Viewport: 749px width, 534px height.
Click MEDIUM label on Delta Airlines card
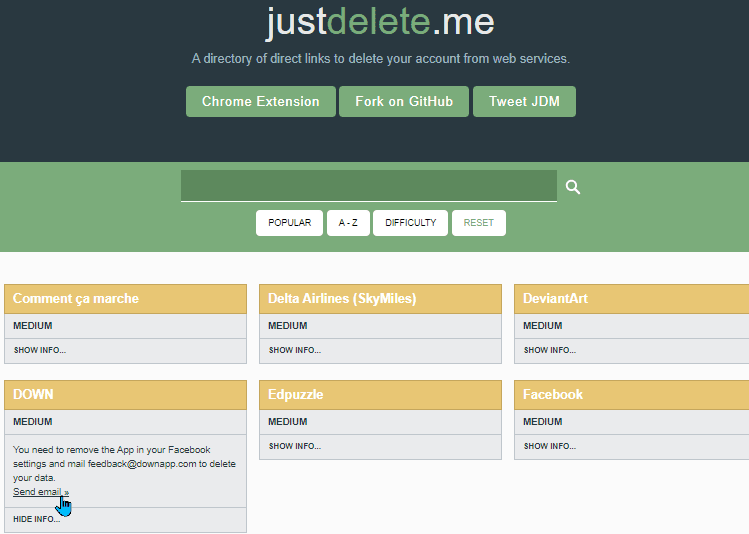tap(288, 326)
